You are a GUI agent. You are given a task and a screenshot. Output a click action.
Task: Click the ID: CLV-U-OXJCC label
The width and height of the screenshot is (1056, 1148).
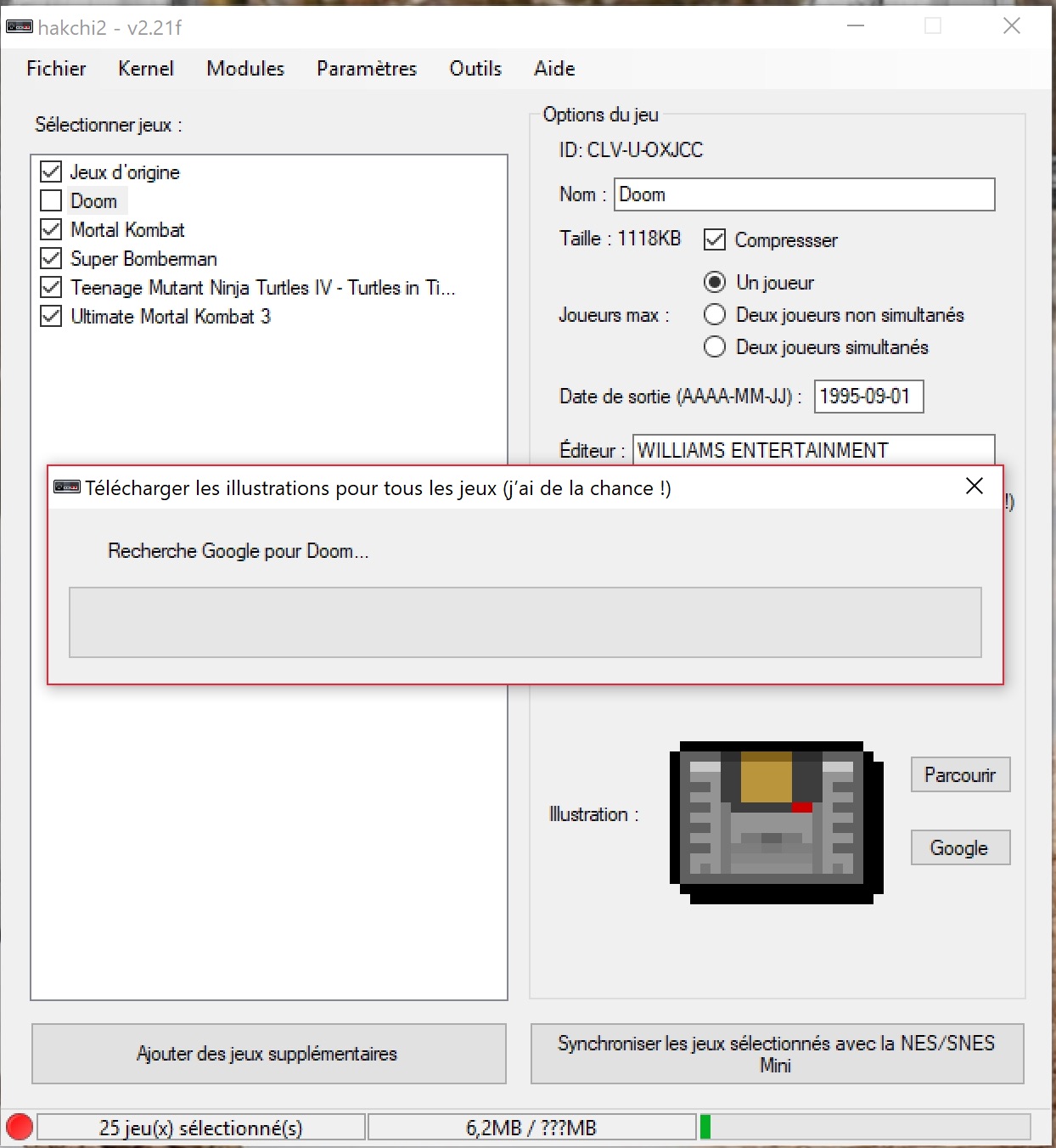631,150
